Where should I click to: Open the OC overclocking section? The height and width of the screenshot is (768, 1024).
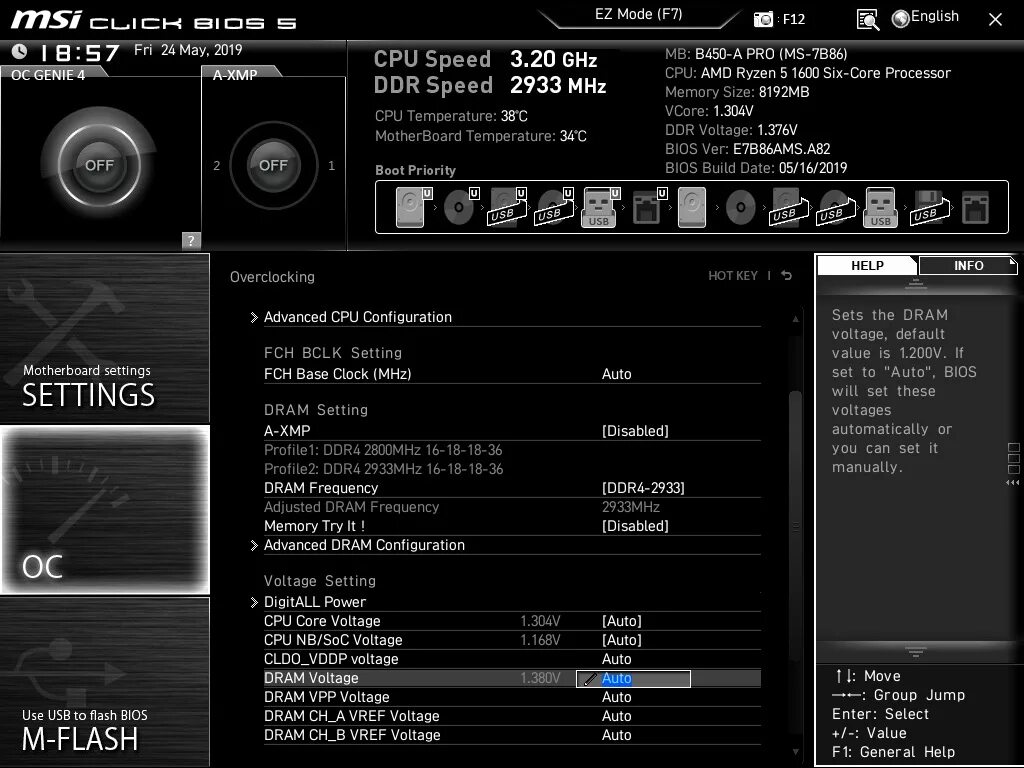(x=104, y=510)
